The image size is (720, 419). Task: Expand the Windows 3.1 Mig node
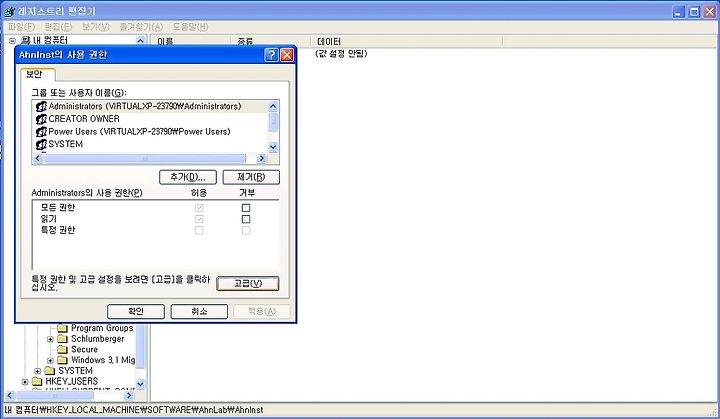tap(50, 361)
